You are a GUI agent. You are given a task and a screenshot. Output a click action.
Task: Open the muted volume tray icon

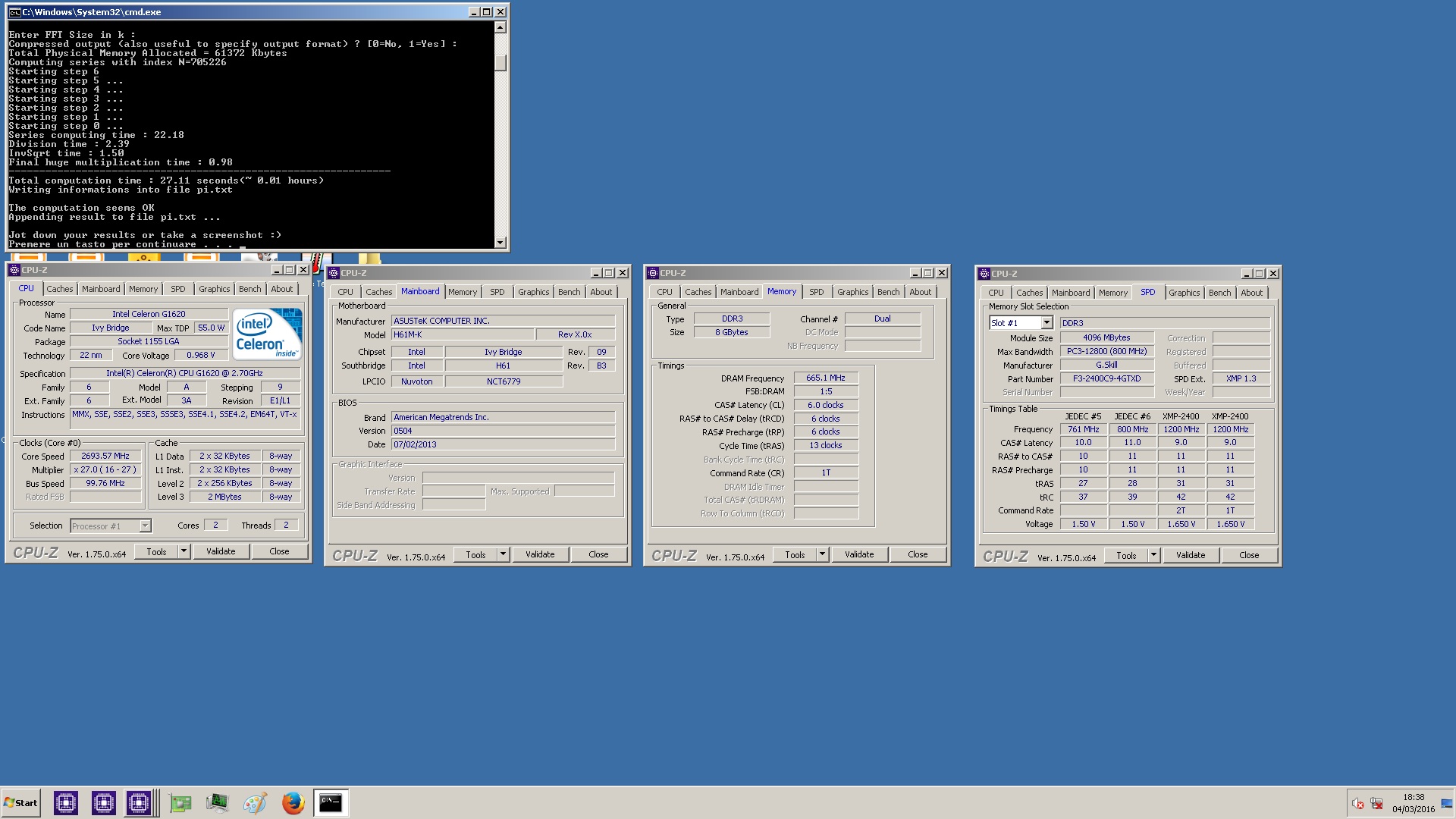[x=1358, y=804]
